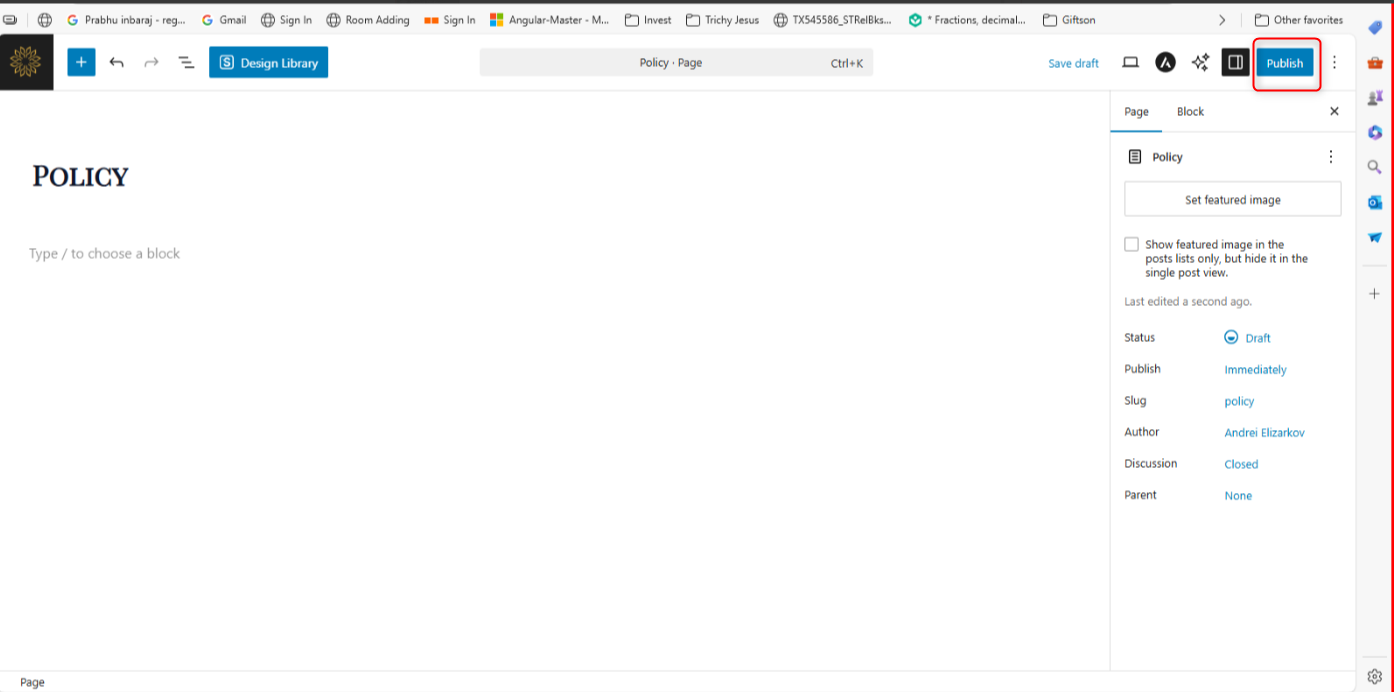Expand the bookmarks overflow chevron

[x=1222, y=20]
